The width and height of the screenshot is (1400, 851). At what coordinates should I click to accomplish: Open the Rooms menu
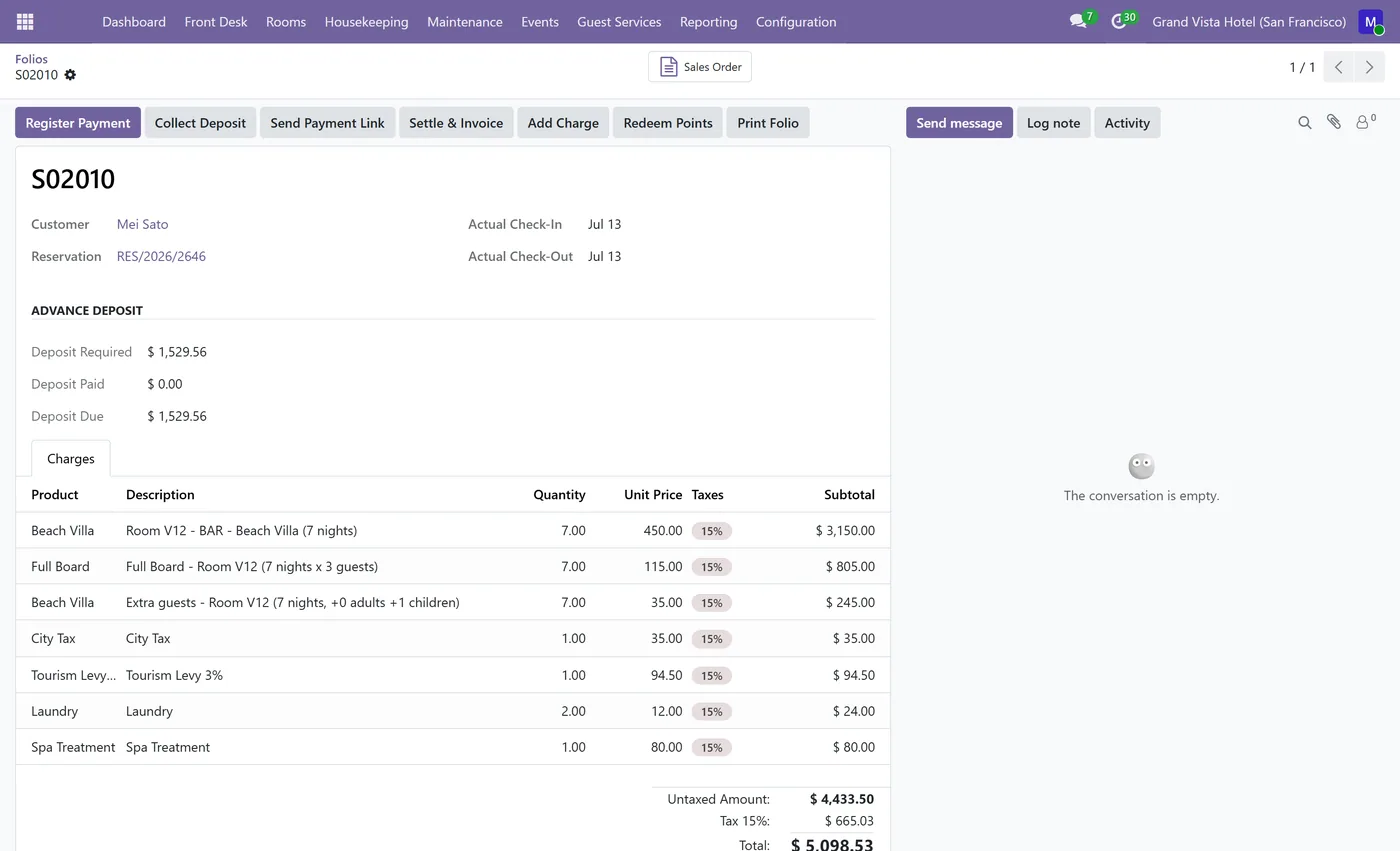pos(286,21)
